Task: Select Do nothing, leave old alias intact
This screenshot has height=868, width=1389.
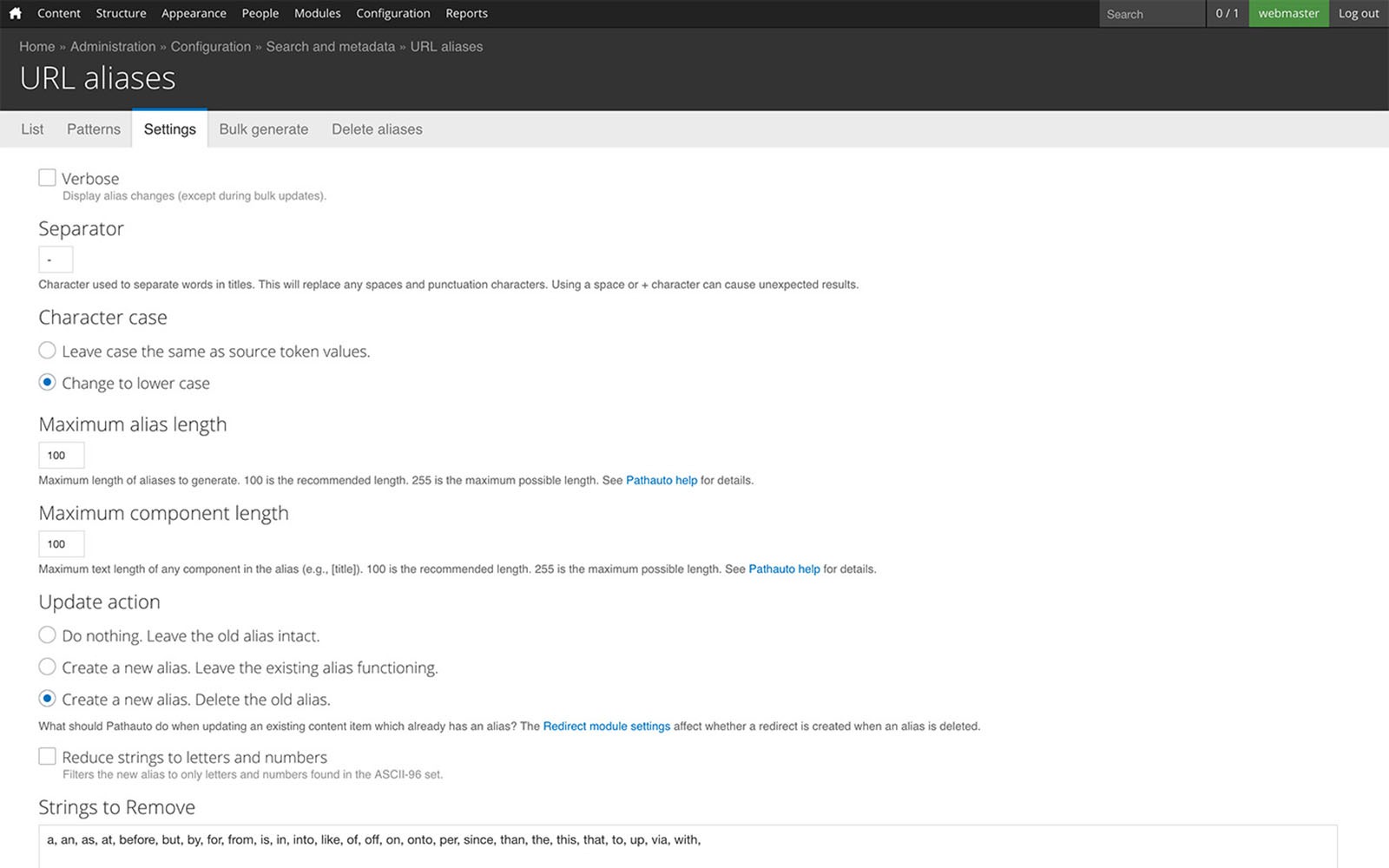Action: 47,635
